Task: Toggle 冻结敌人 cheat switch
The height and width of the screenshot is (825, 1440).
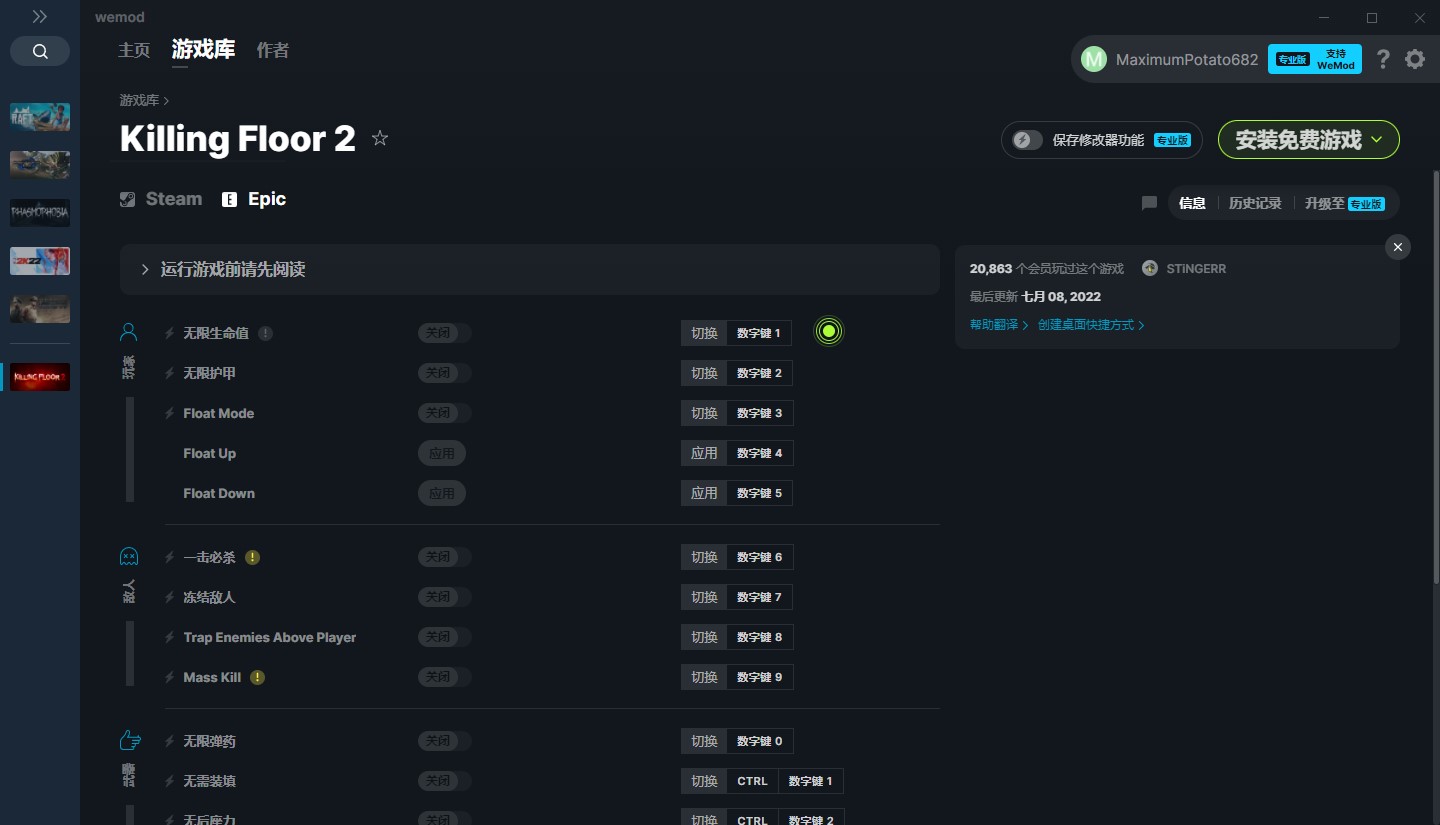Action: (445, 597)
